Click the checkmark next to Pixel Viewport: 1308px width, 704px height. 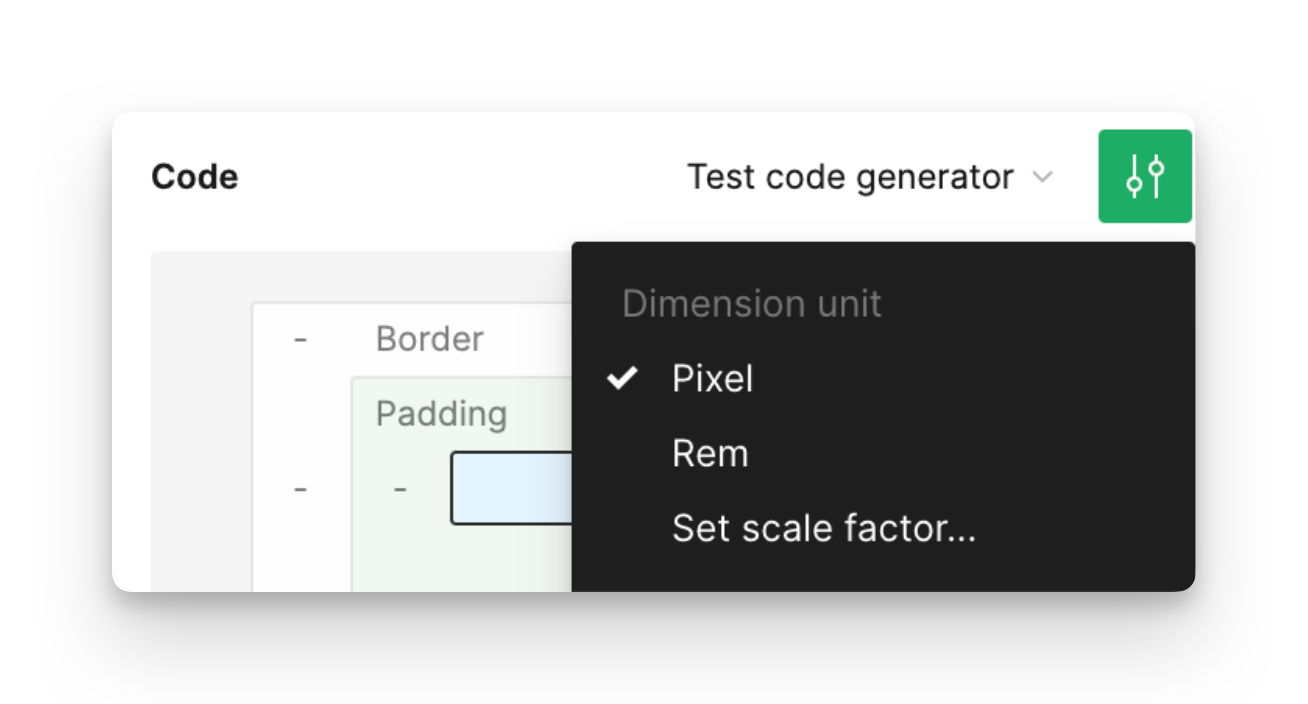623,378
